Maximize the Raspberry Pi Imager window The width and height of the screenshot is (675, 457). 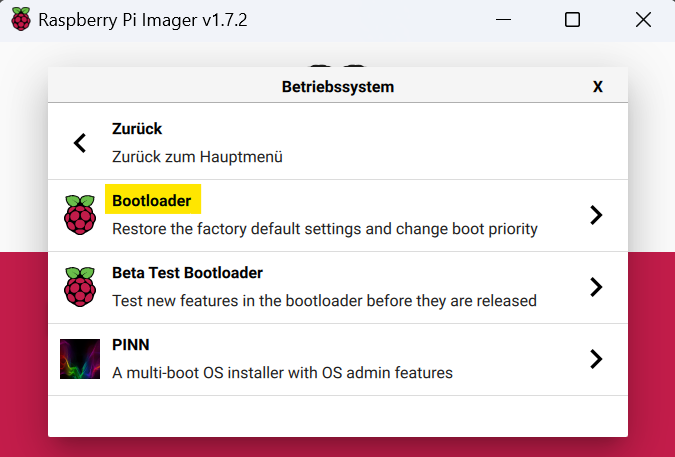click(x=572, y=20)
